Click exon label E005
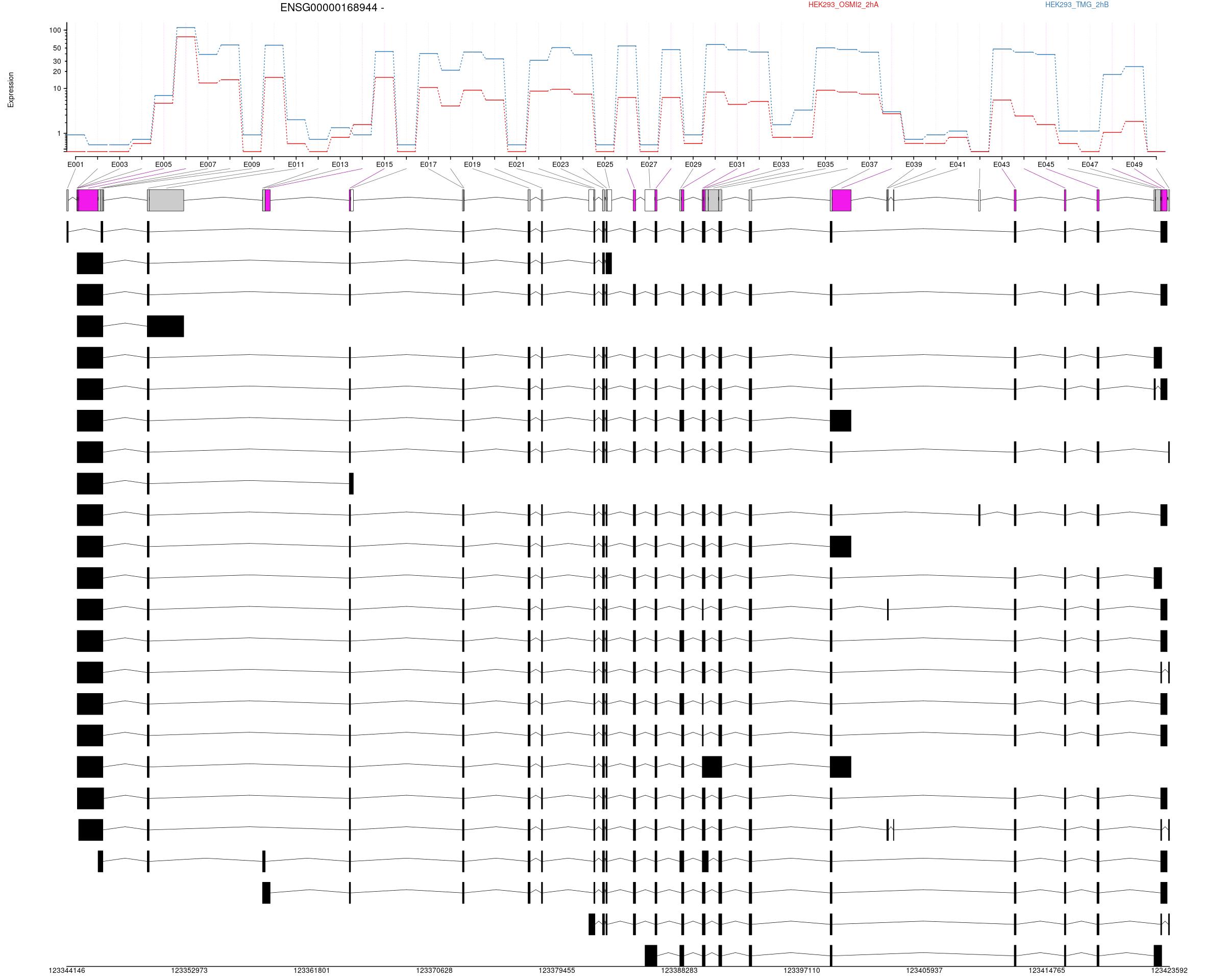This screenshot has width=1225, height=980. [164, 165]
